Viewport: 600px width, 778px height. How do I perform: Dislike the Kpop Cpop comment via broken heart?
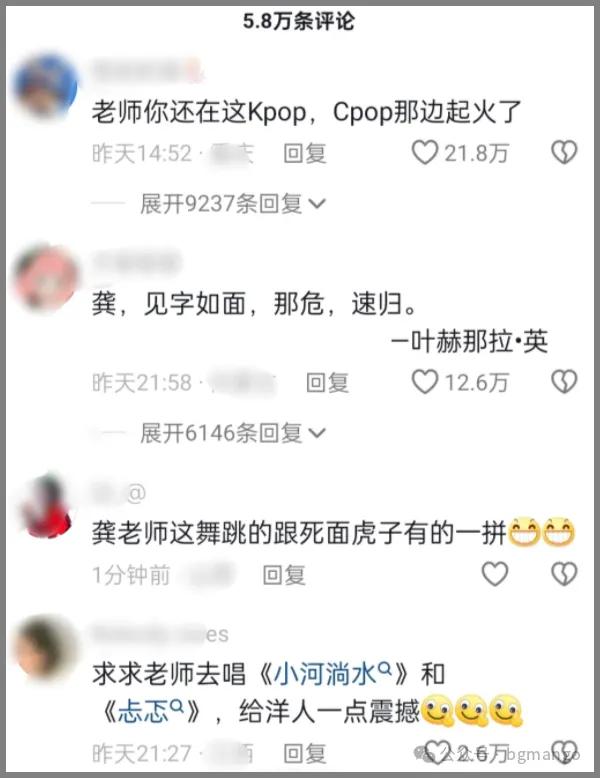[x=564, y=152]
